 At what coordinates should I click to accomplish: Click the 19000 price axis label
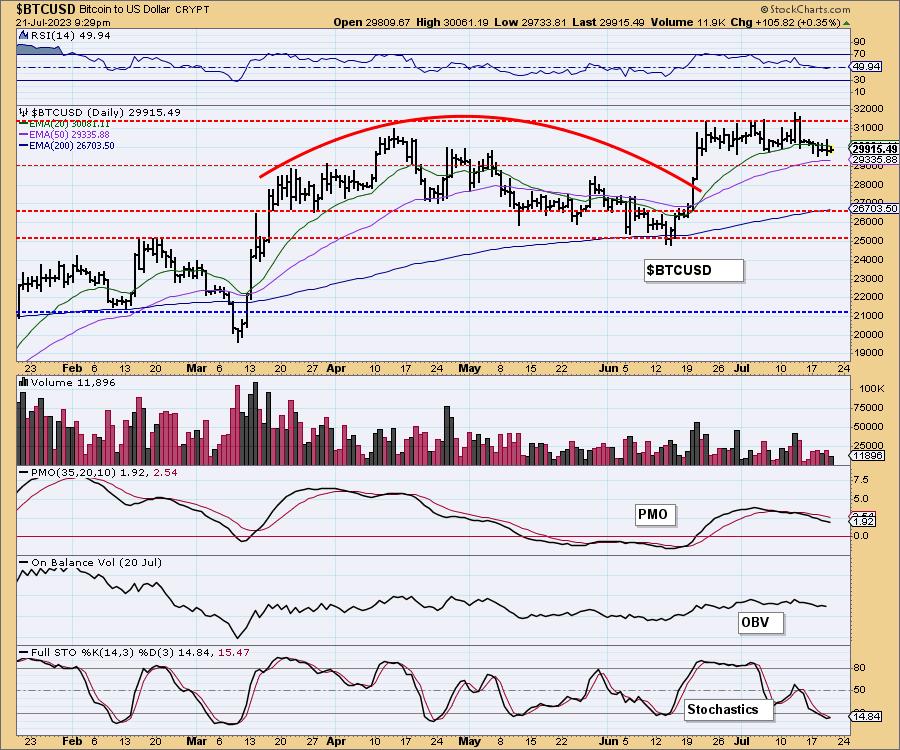(870, 353)
